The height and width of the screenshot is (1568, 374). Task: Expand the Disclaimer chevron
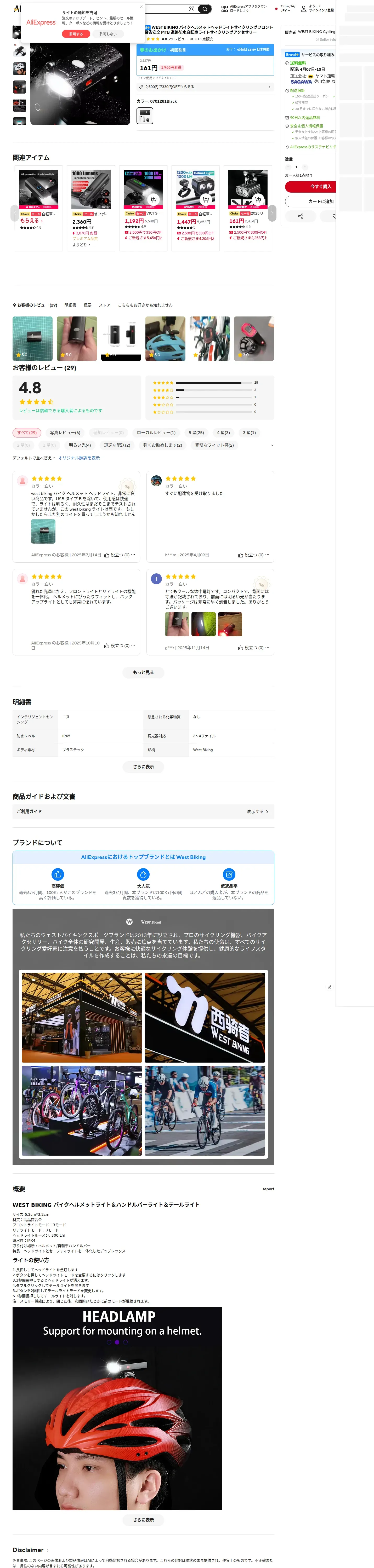(48, 1550)
